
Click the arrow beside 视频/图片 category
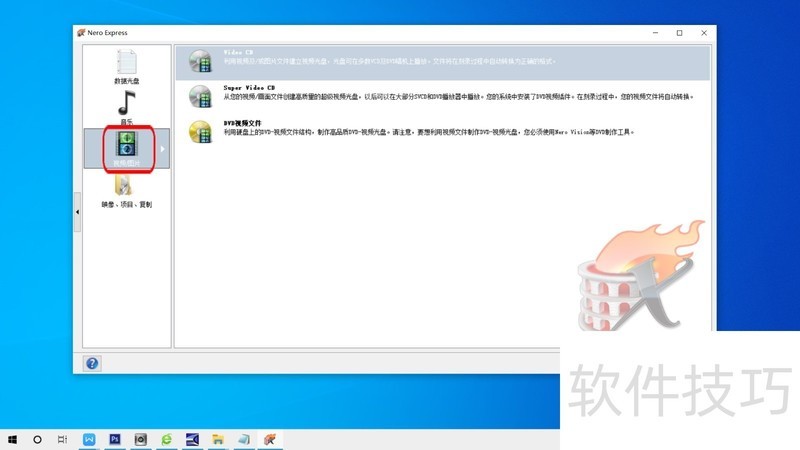tap(163, 149)
